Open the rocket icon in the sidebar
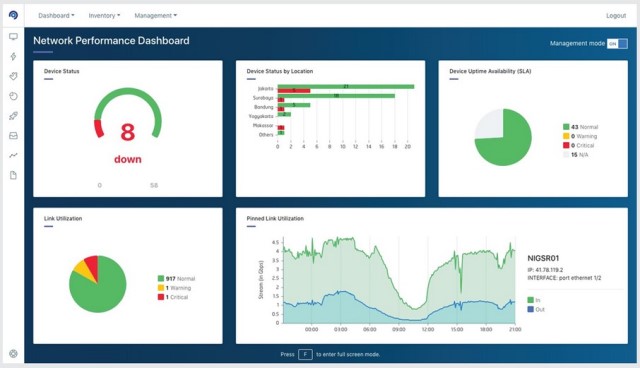Screen dimensions: 640x368 (13, 116)
